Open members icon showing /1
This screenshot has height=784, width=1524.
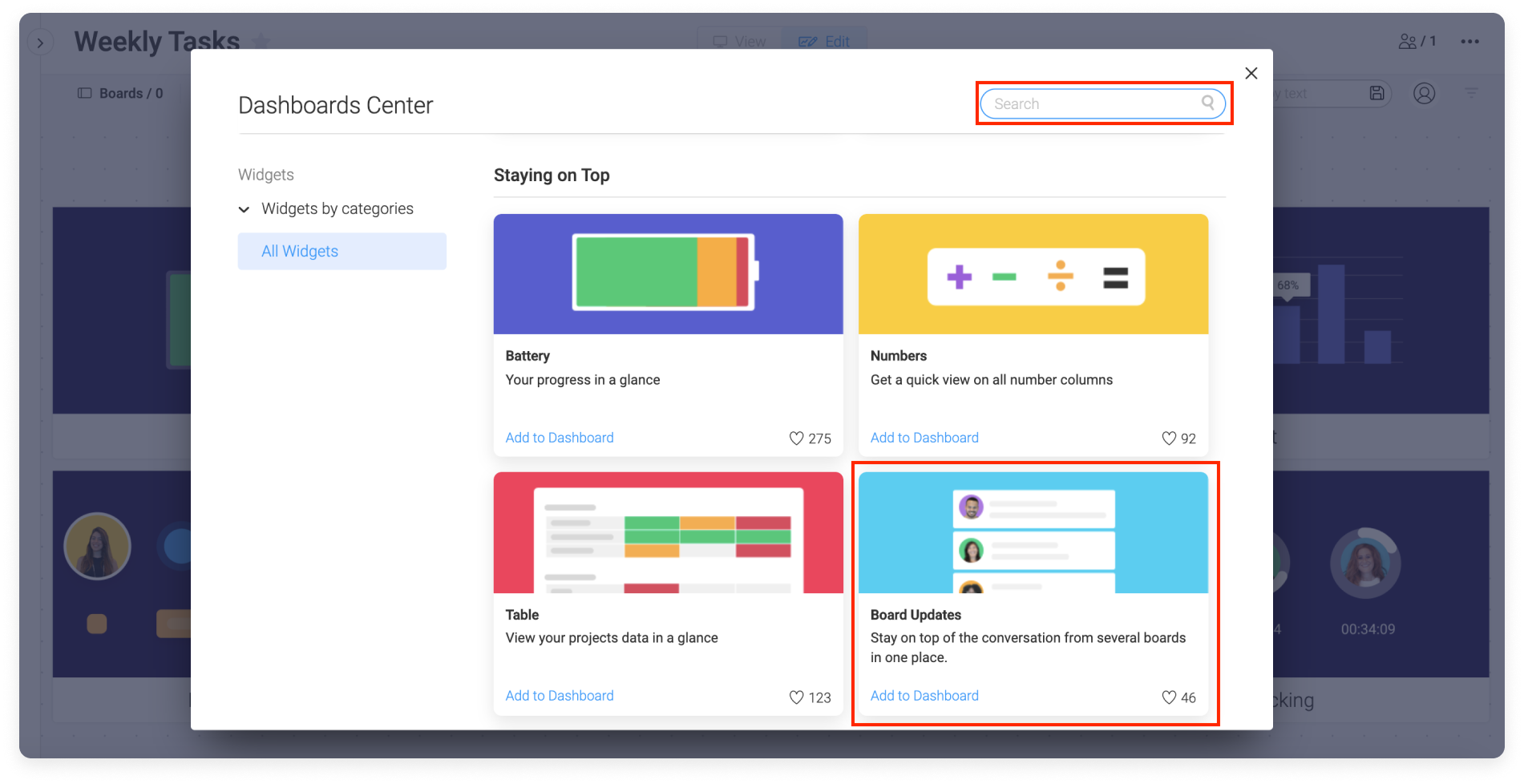tap(1417, 41)
